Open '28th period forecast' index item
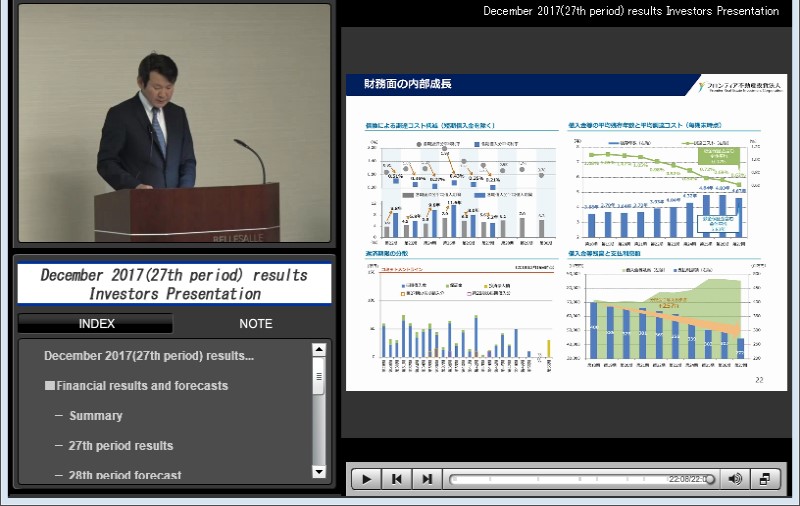This screenshot has width=800, height=506. (125, 475)
